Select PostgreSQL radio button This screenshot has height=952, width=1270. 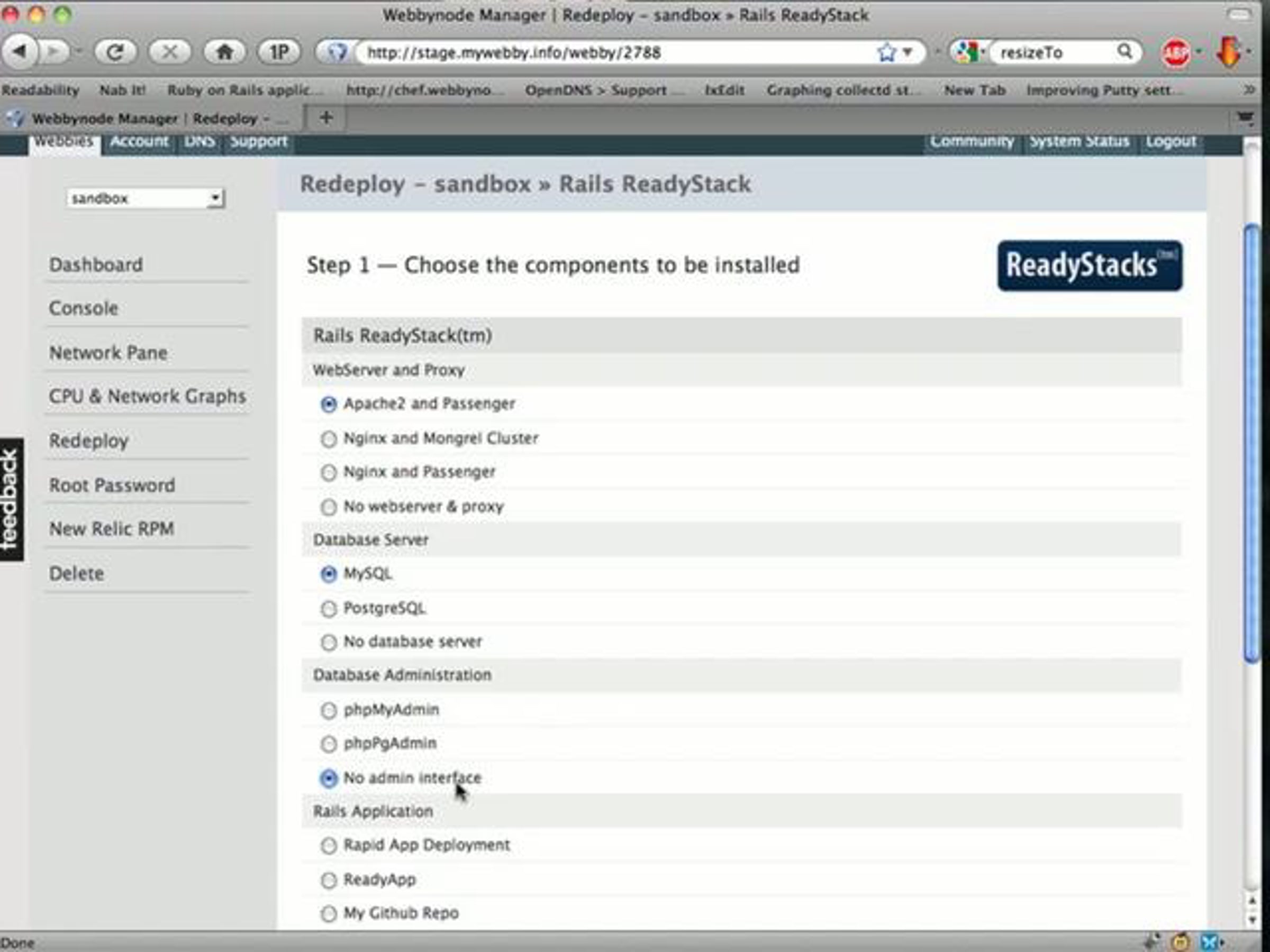coord(329,608)
